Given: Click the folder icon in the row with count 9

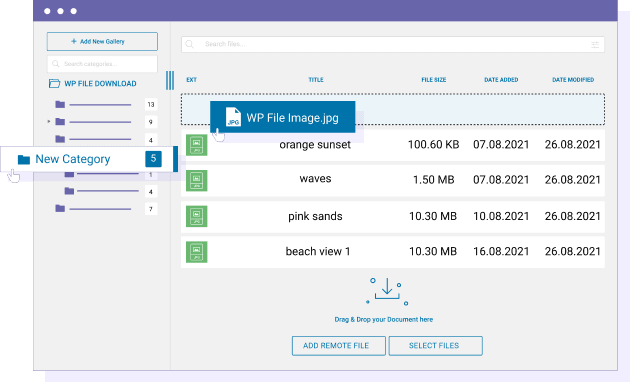Looking at the screenshot, I should [x=60, y=122].
